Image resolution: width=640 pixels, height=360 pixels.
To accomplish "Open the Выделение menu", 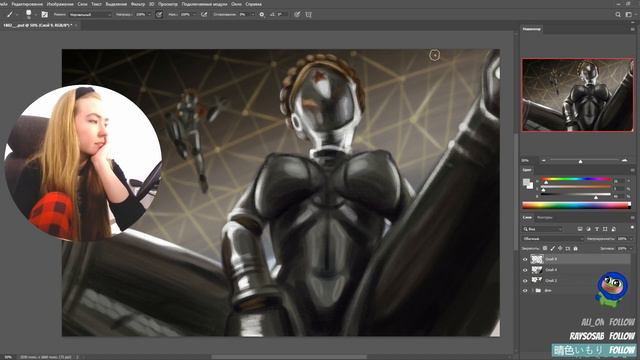I will pyautogui.click(x=116, y=4).
